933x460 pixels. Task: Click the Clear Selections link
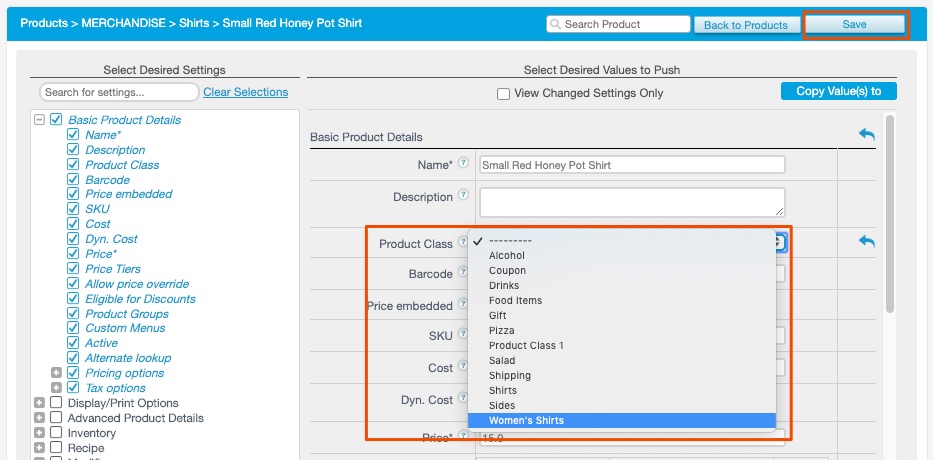coord(245,92)
